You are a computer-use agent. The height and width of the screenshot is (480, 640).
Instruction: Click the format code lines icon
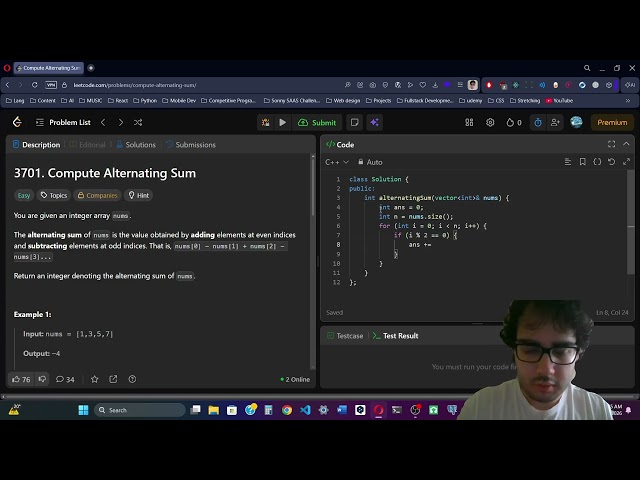tap(568, 162)
